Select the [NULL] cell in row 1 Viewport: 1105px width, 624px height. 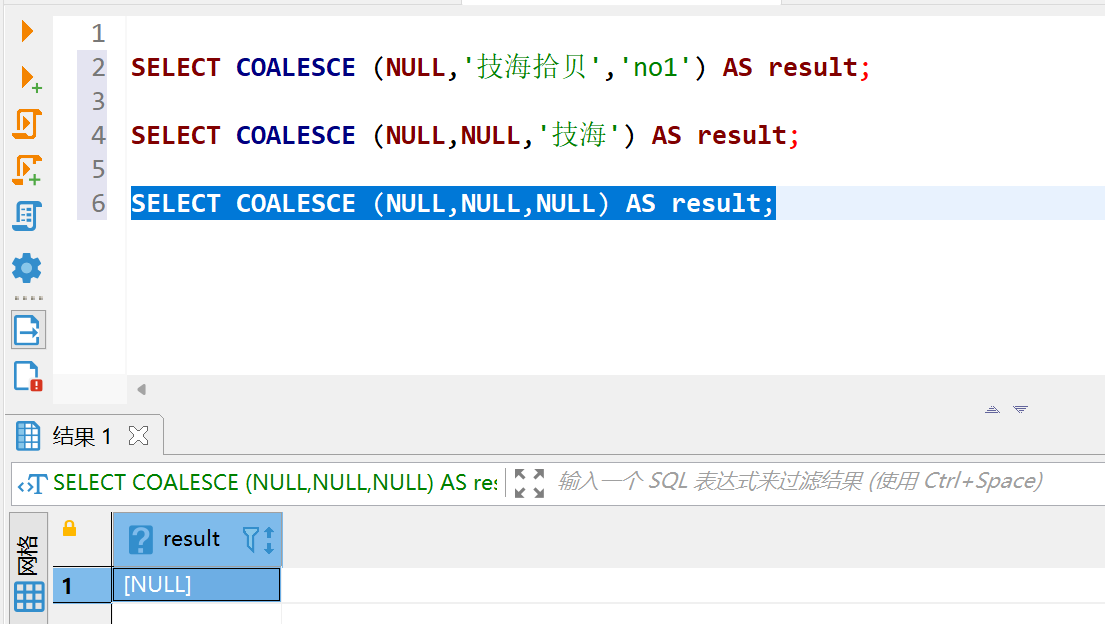pos(197,585)
